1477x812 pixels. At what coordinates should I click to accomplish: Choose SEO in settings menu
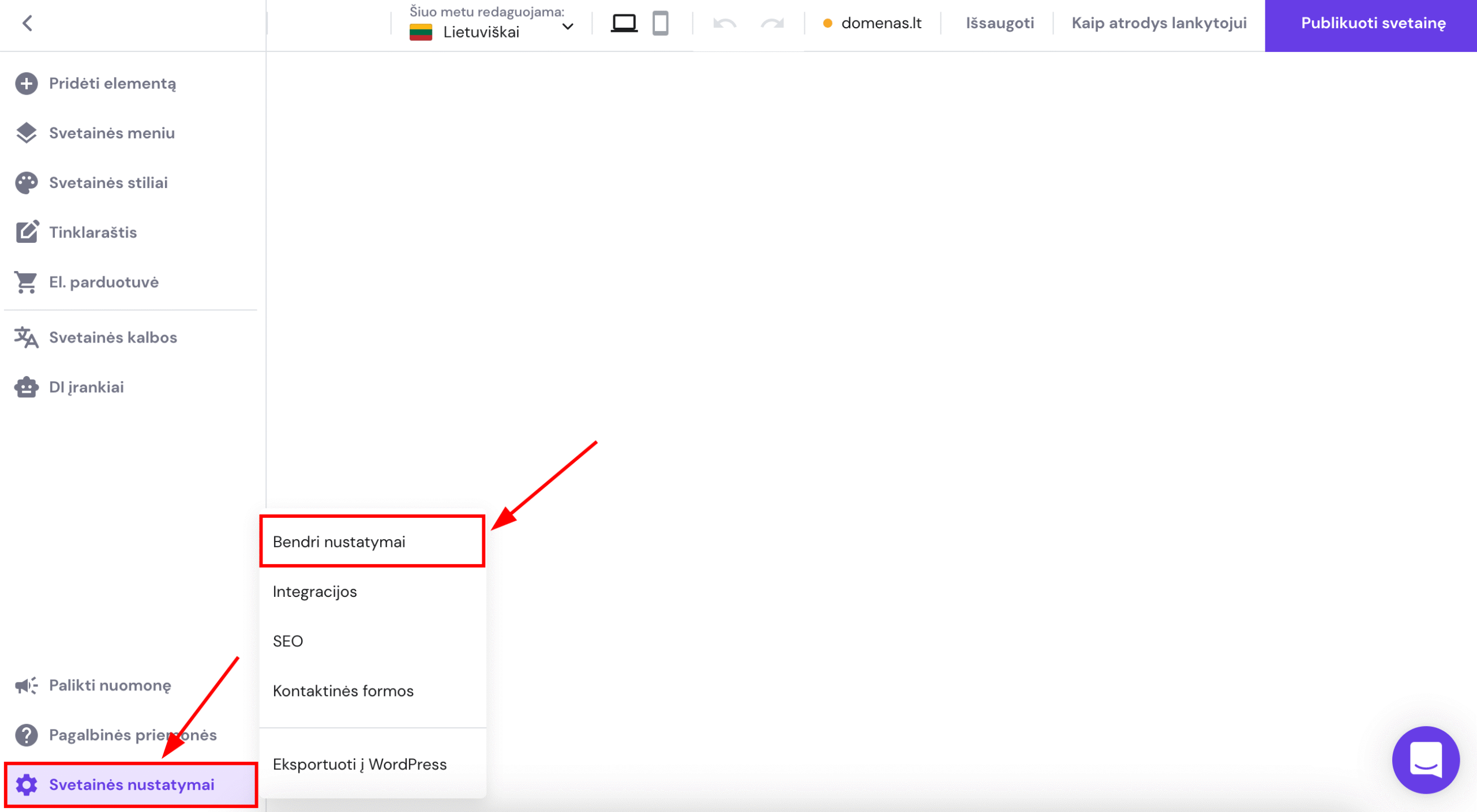point(288,641)
